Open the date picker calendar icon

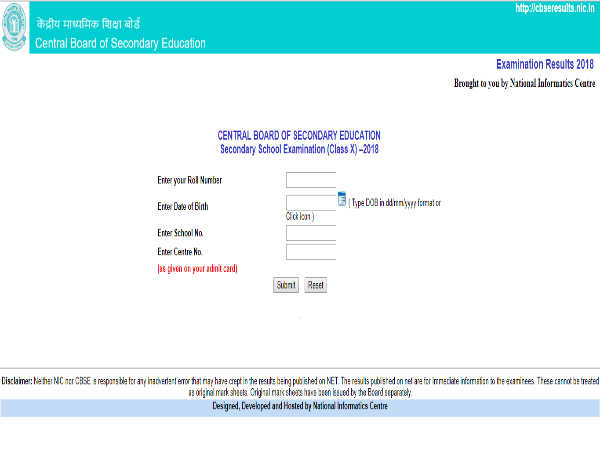340,199
